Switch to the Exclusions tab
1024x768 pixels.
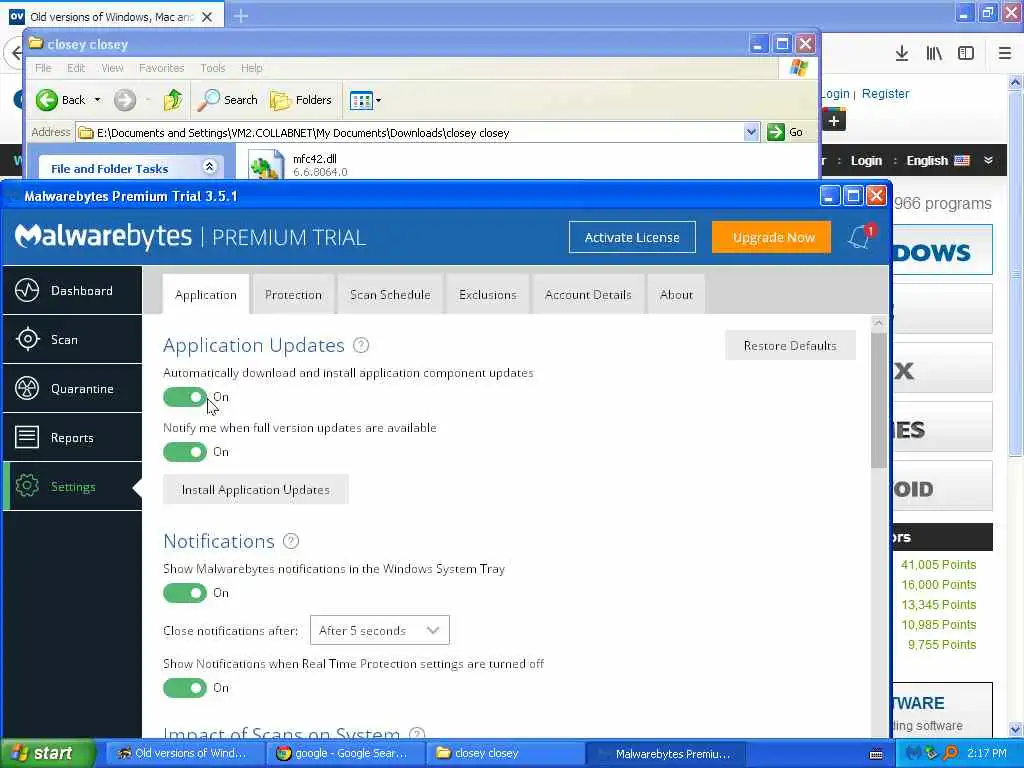pos(487,295)
